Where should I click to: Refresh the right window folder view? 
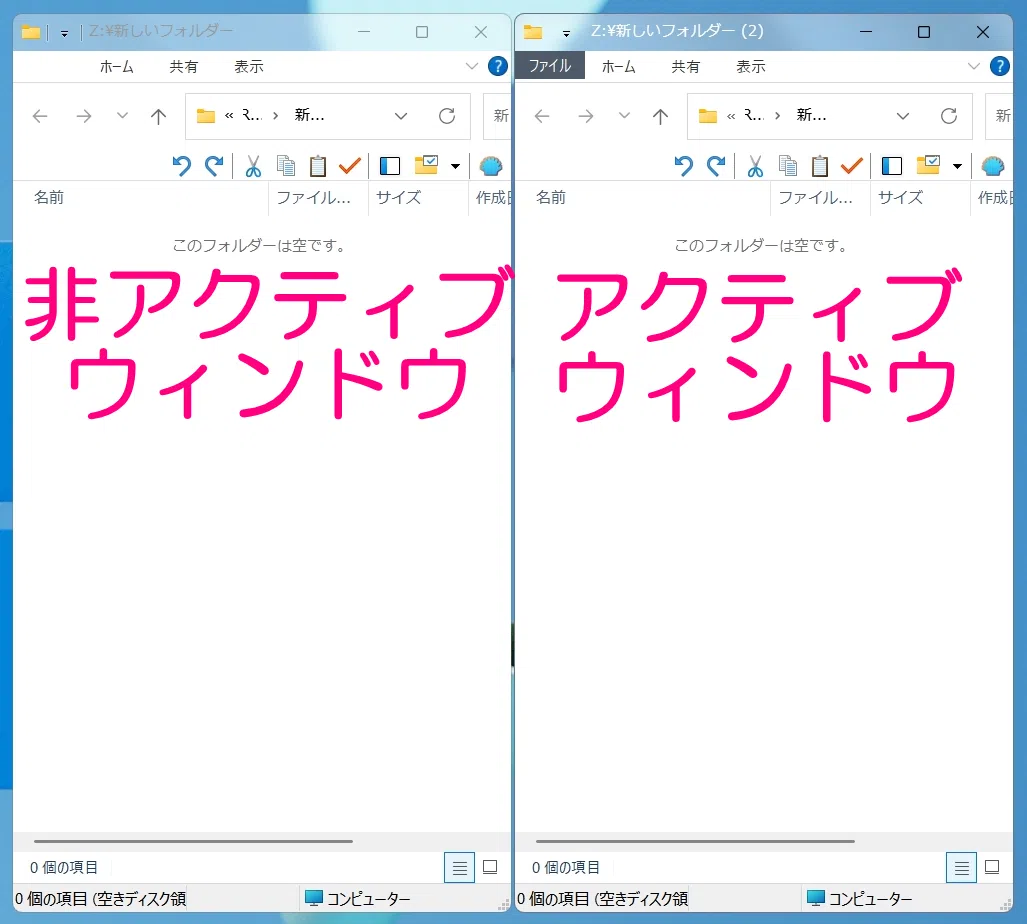point(949,116)
